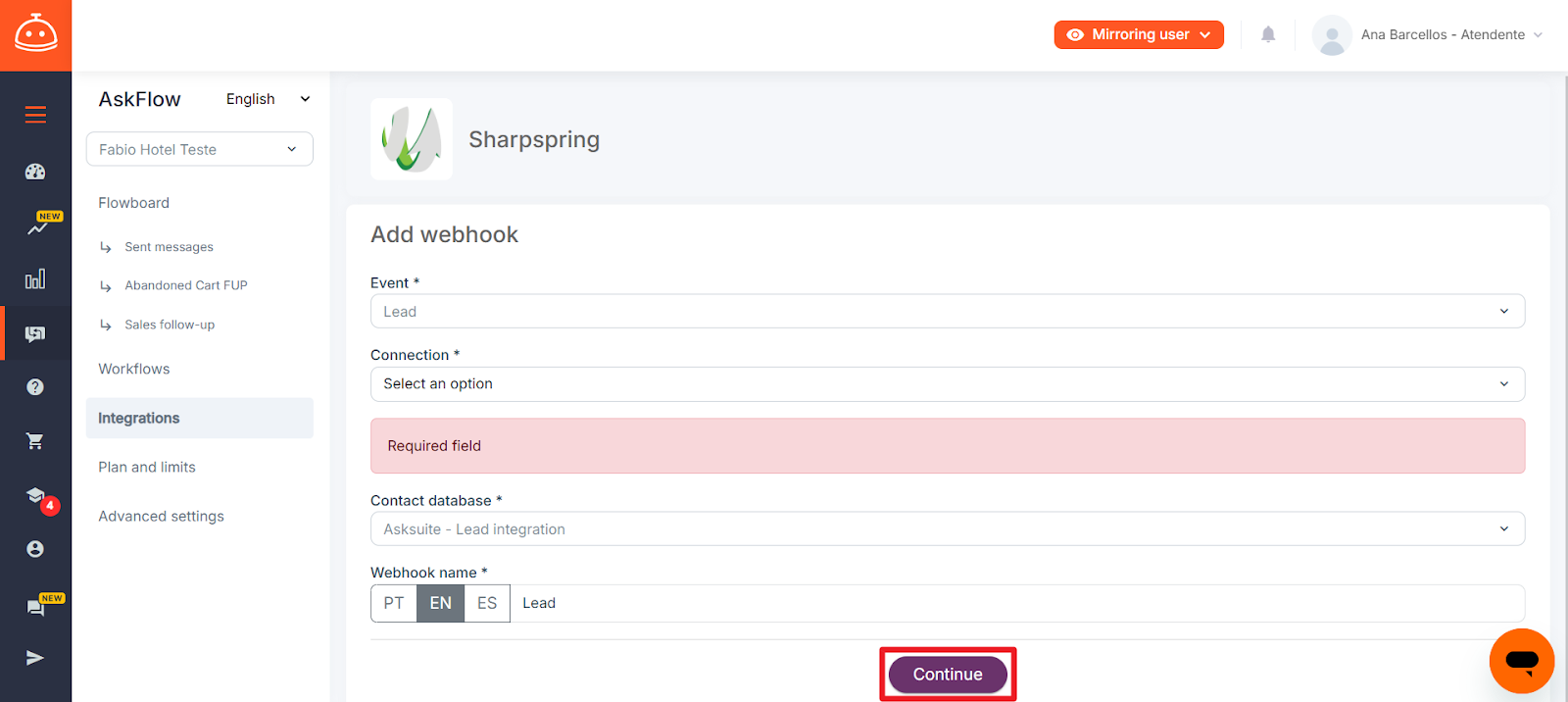Select the EN language toggle
The width and height of the screenshot is (1568, 702).
pyautogui.click(x=441, y=603)
